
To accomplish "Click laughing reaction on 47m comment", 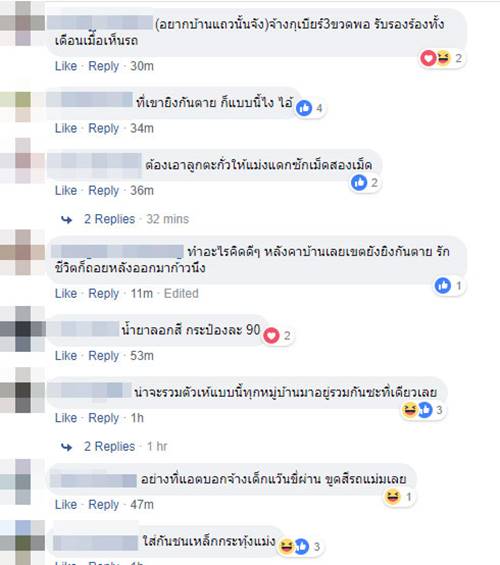I will point(393,497).
